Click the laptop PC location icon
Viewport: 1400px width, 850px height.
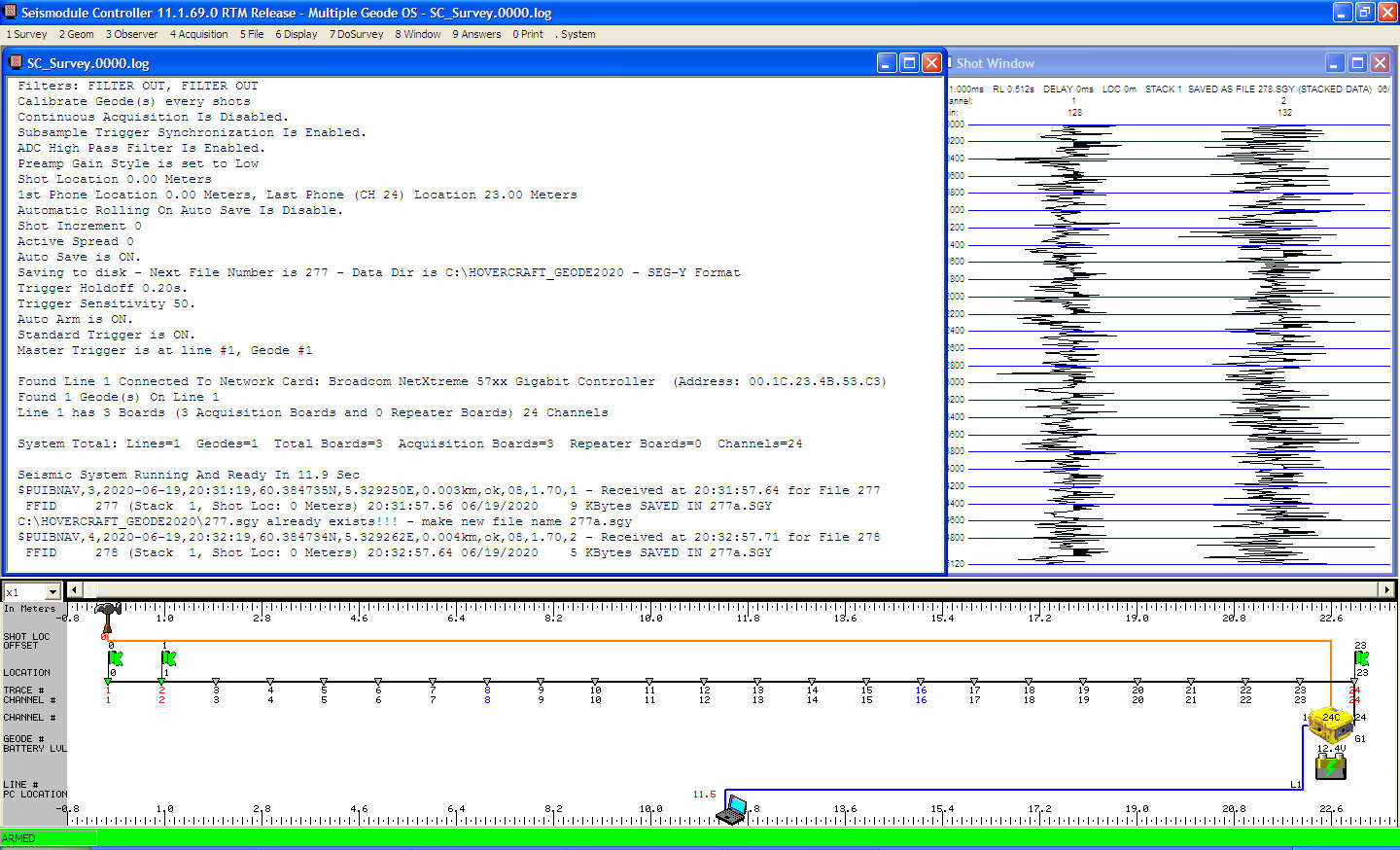tap(732, 809)
